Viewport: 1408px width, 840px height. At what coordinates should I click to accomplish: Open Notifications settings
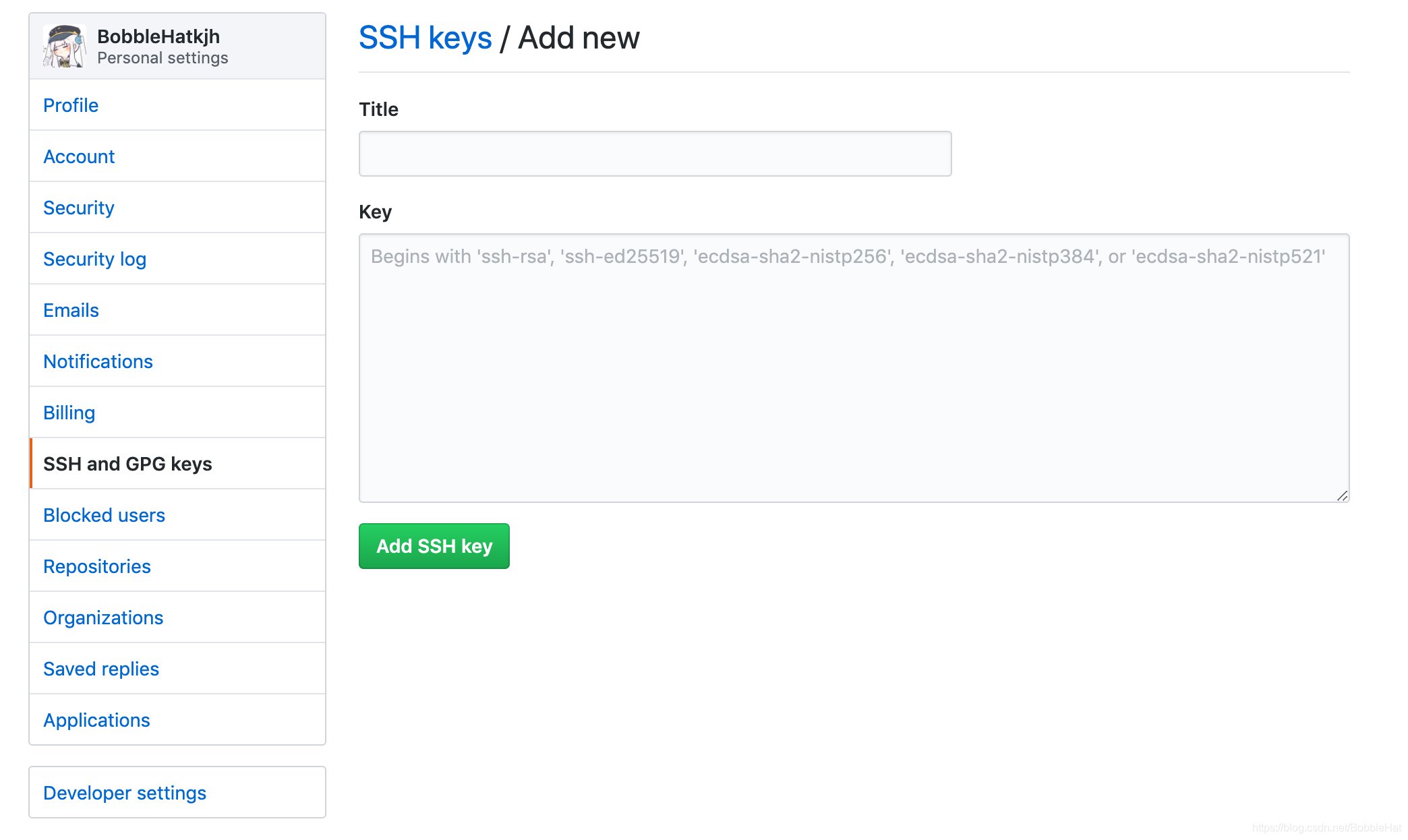pos(98,361)
